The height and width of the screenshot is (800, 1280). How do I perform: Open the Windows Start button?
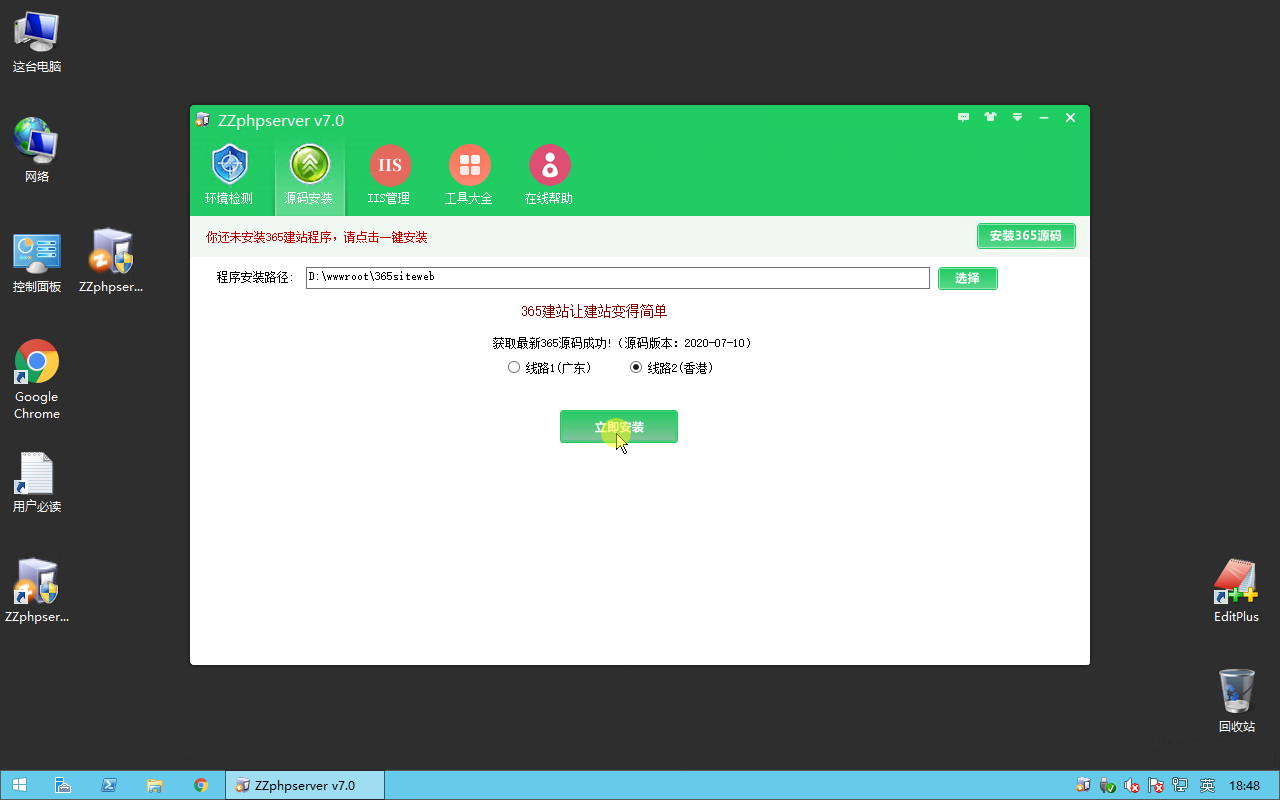19,785
